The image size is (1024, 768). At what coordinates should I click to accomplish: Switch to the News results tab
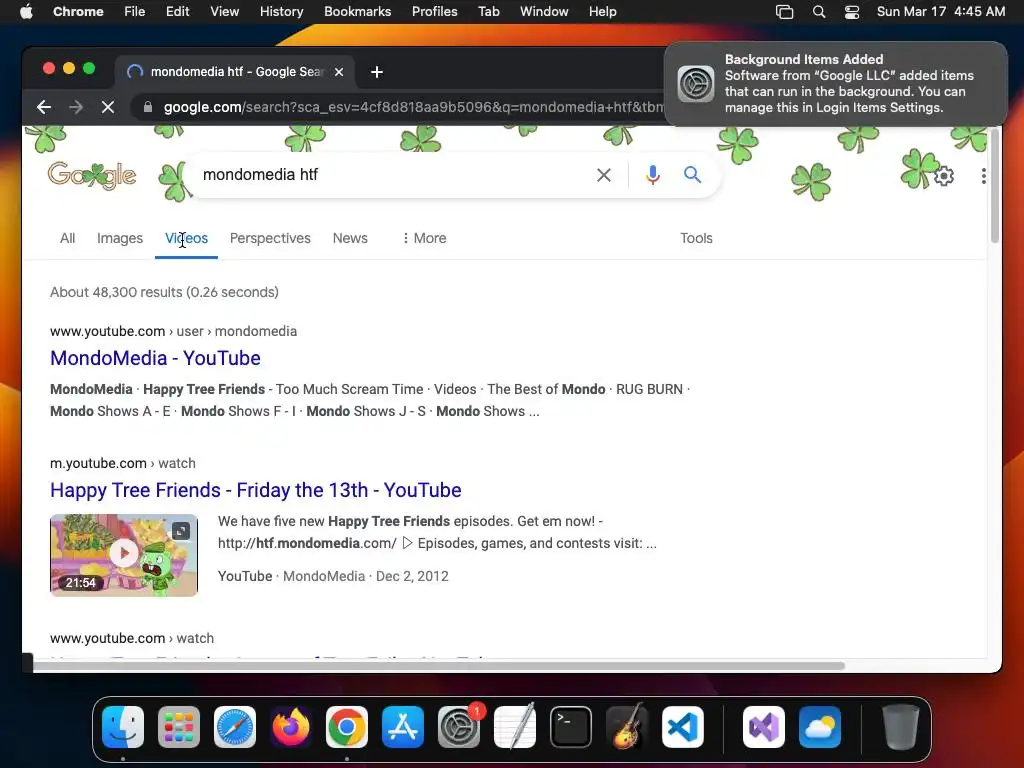[350, 238]
